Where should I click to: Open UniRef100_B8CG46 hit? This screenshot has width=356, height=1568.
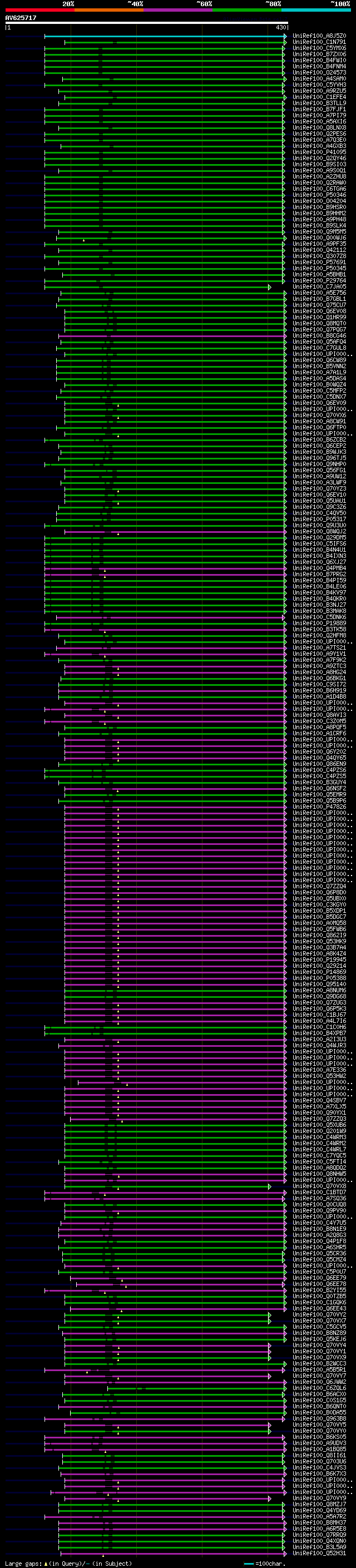click(319, 335)
